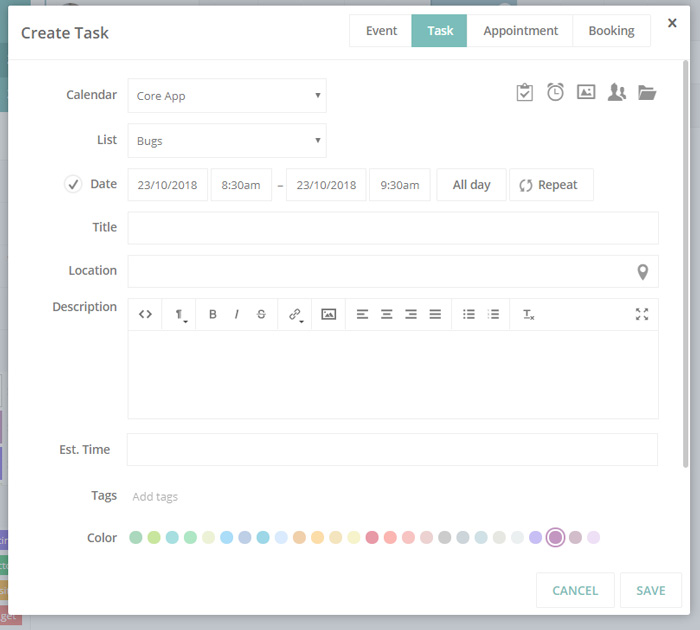
Task: Click into the Location field
Action: (393, 271)
